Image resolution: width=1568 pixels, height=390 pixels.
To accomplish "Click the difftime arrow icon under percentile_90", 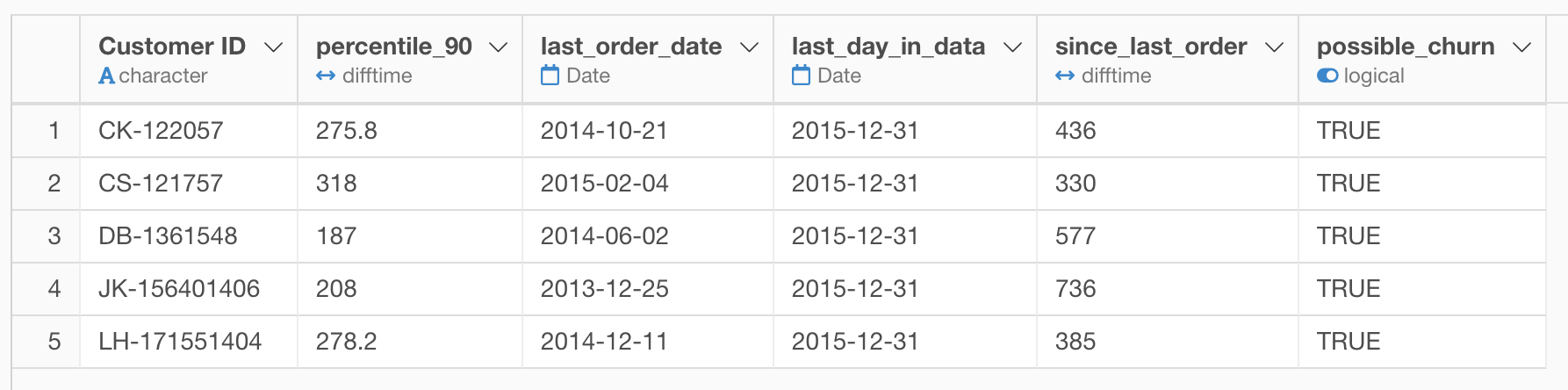I will click(326, 76).
